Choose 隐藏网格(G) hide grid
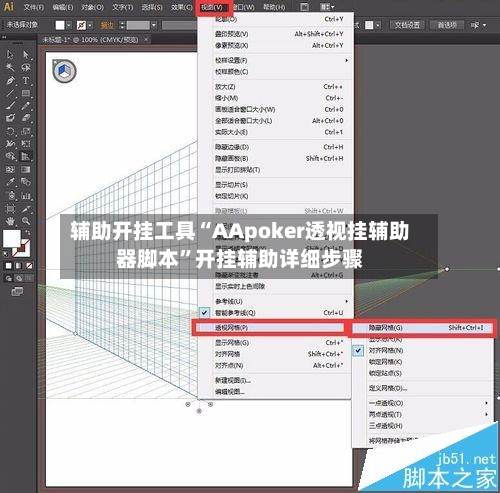This screenshot has width=500, height=493. point(423,328)
